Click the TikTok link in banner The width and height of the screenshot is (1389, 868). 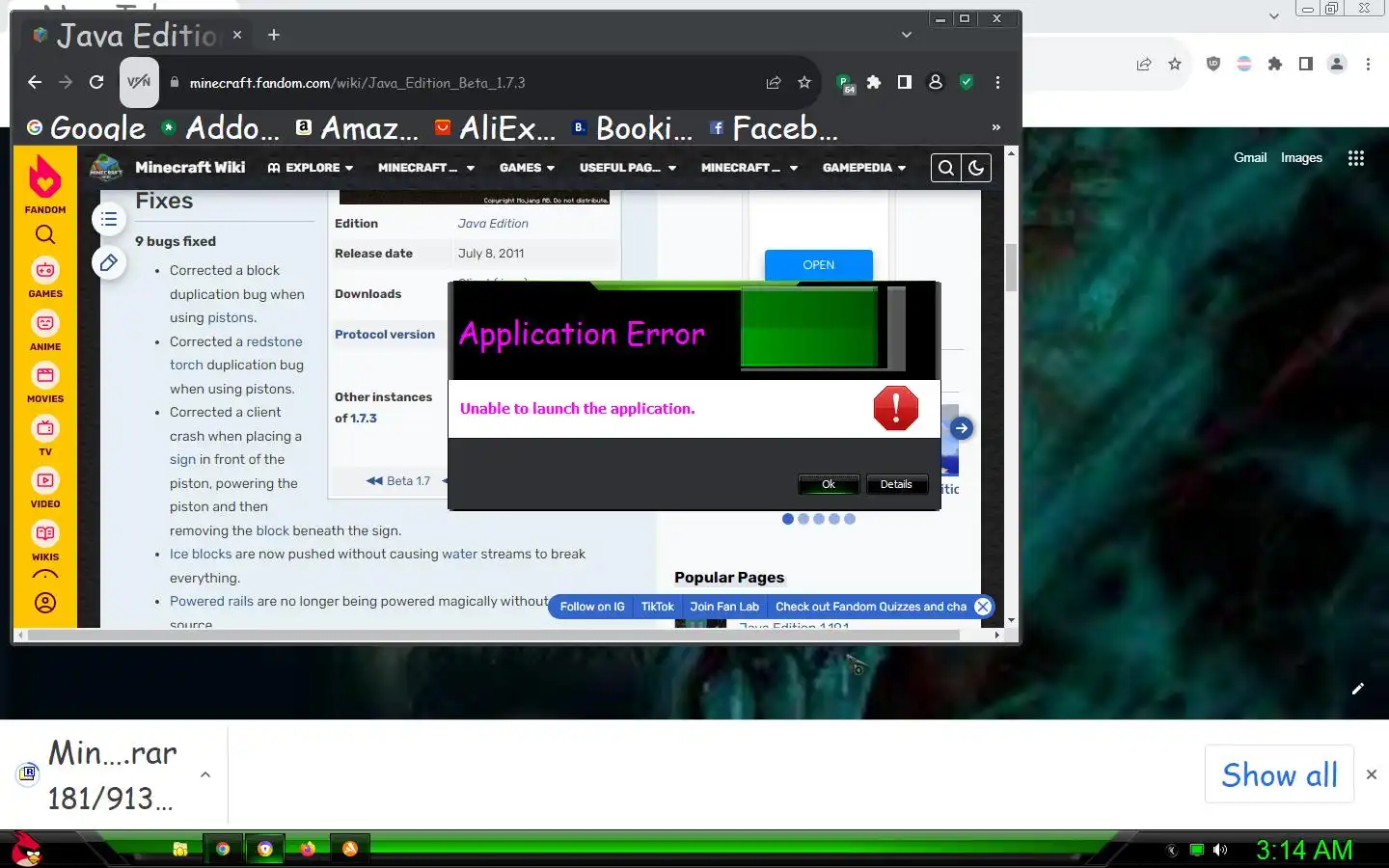[658, 607]
